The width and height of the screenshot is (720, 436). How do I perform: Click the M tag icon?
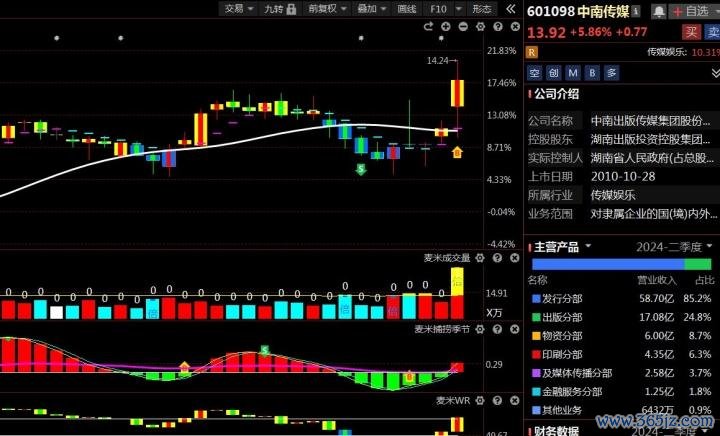(x=573, y=73)
